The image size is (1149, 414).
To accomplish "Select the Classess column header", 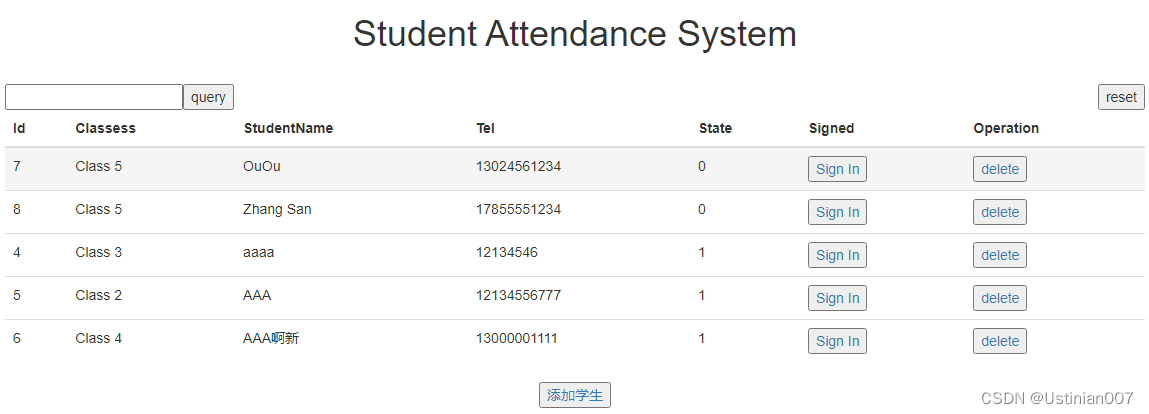I will click(x=106, y=128).
